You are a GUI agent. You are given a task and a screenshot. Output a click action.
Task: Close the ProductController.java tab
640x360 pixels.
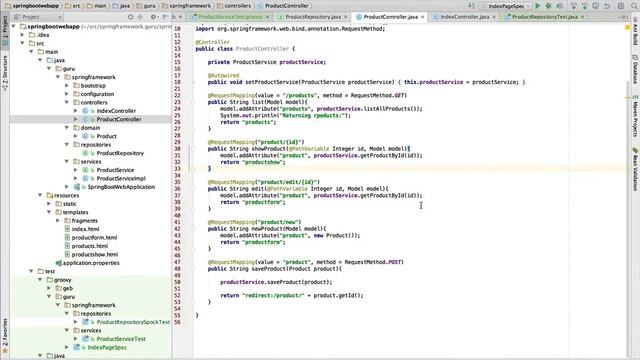[422, 17]
